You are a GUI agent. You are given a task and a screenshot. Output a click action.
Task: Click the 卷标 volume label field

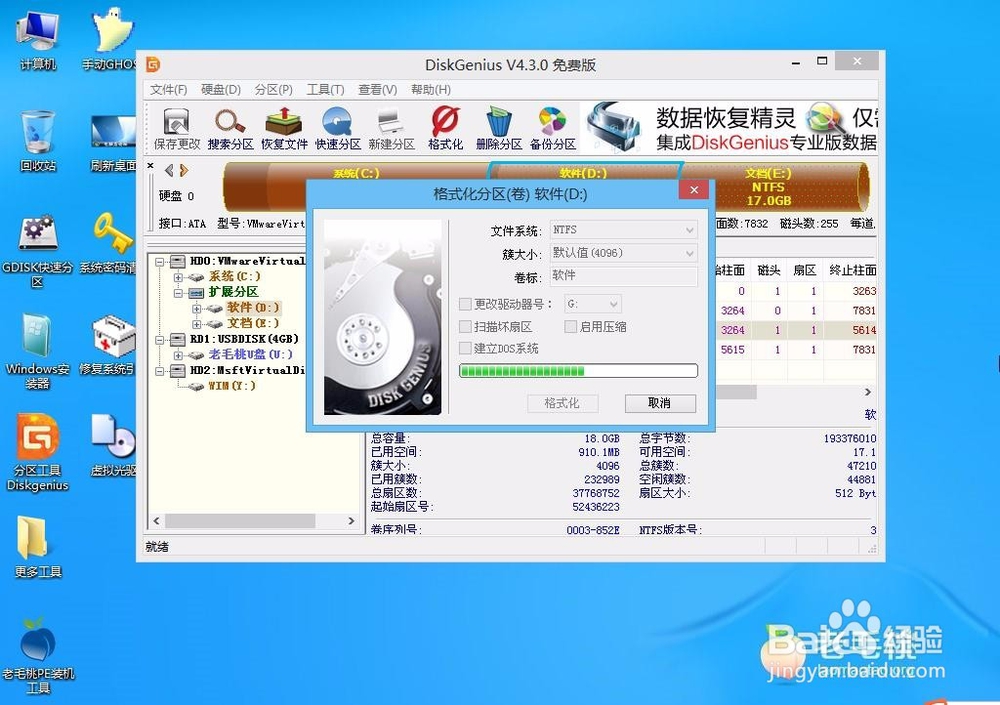(x=624, y=276)
